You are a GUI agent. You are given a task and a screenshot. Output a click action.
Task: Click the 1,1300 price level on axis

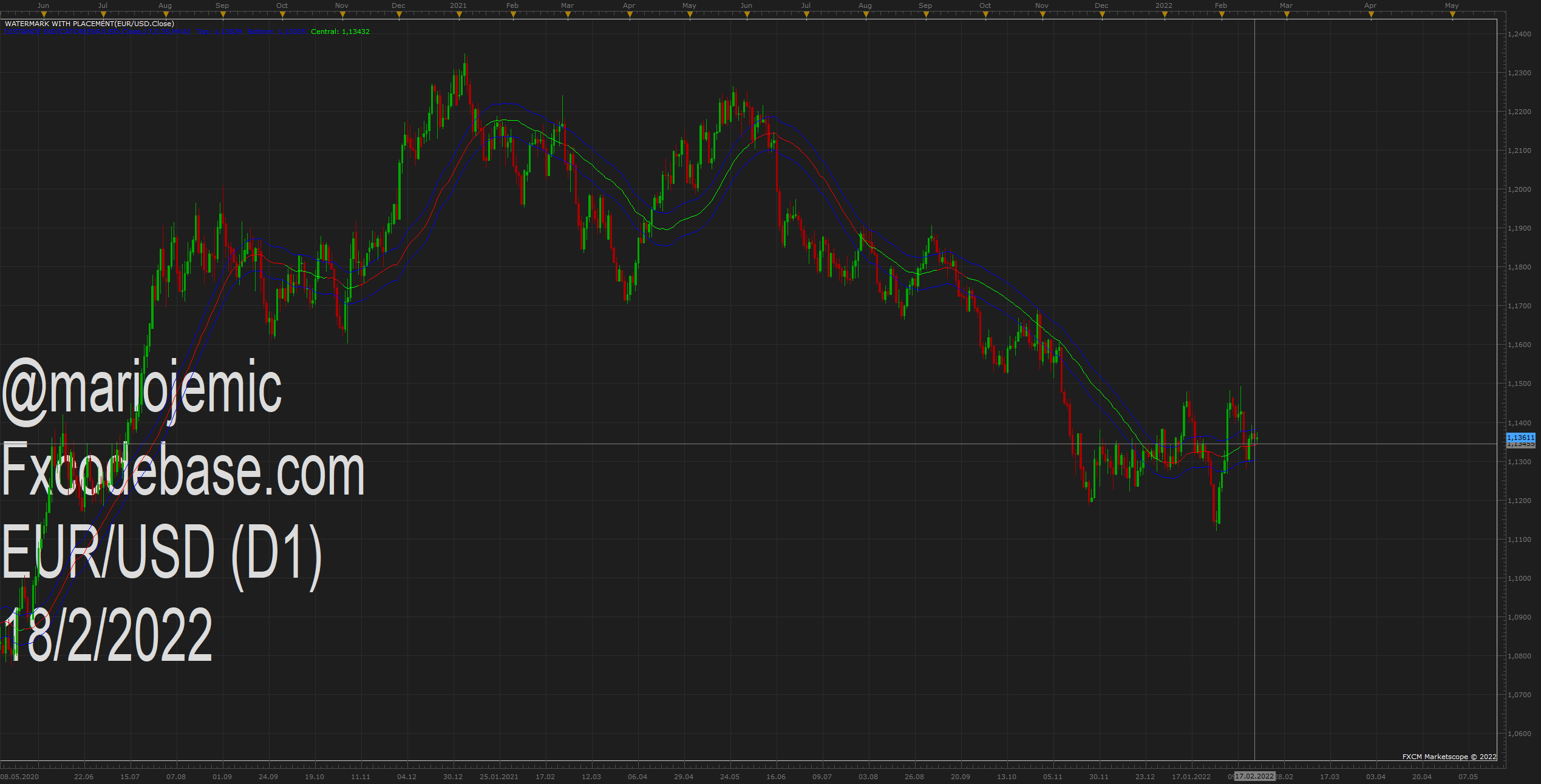point(1520,462)
